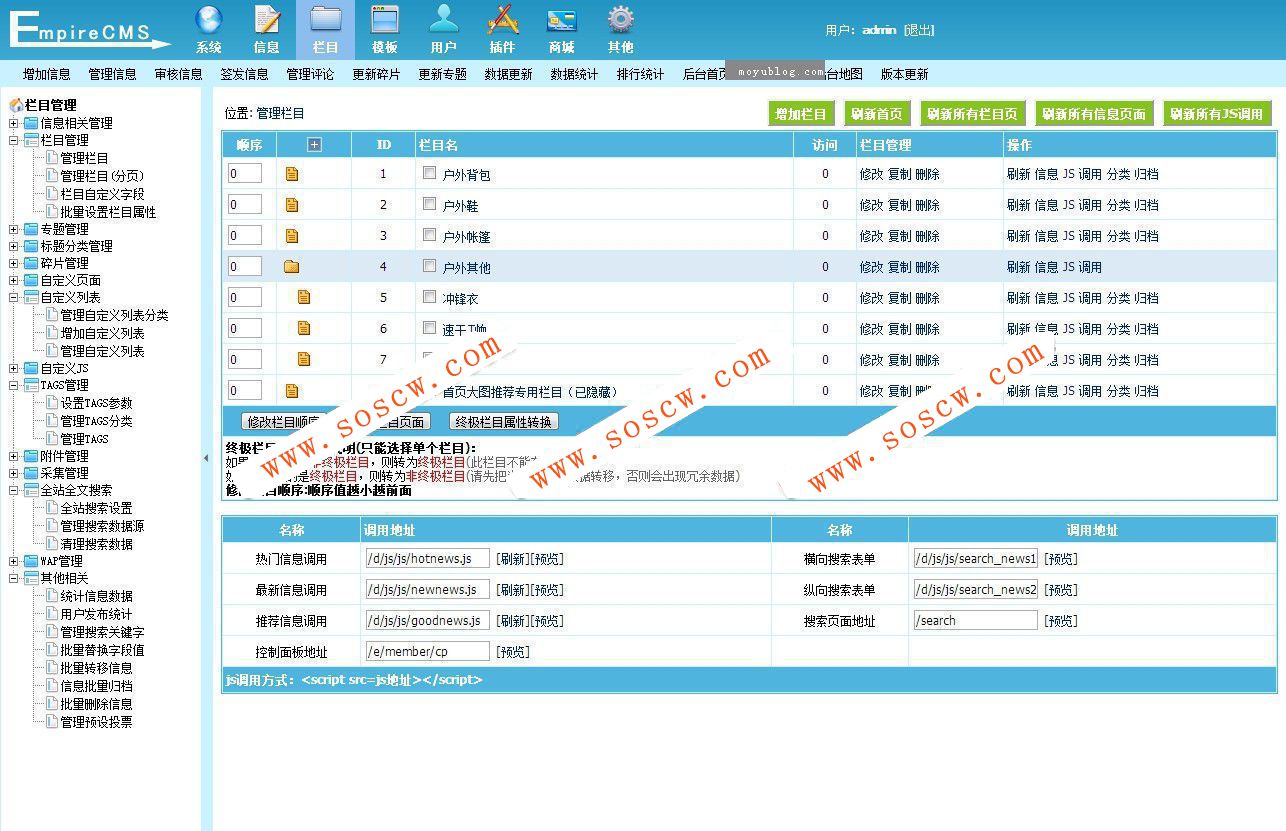Viewport: 1286px width, 831px height.
Task: Open the 信息 section icon in the top bar
Action: (x=267, y=20)
